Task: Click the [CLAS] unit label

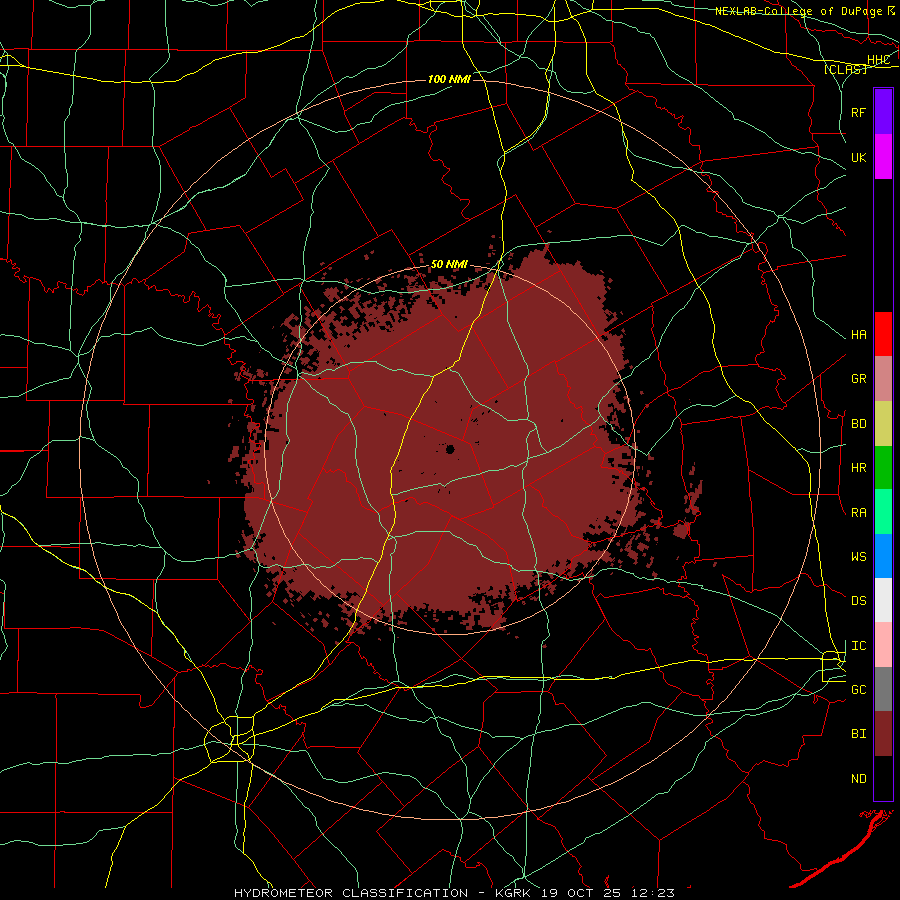Action: point(845,69)
